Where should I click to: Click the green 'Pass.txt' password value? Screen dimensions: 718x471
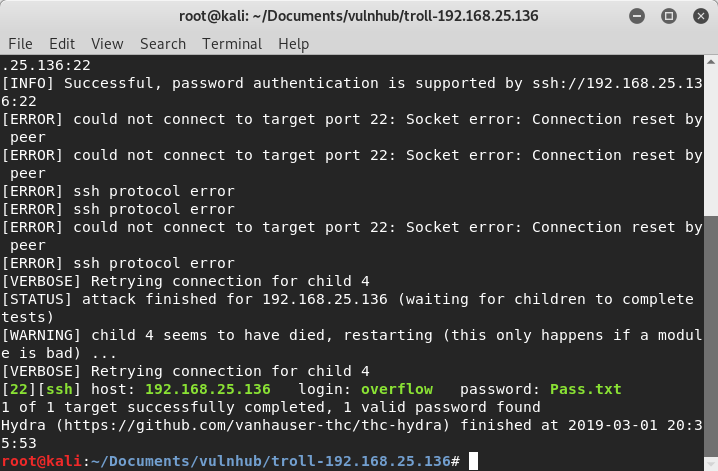pyautogui.click(x=585, y=389)
